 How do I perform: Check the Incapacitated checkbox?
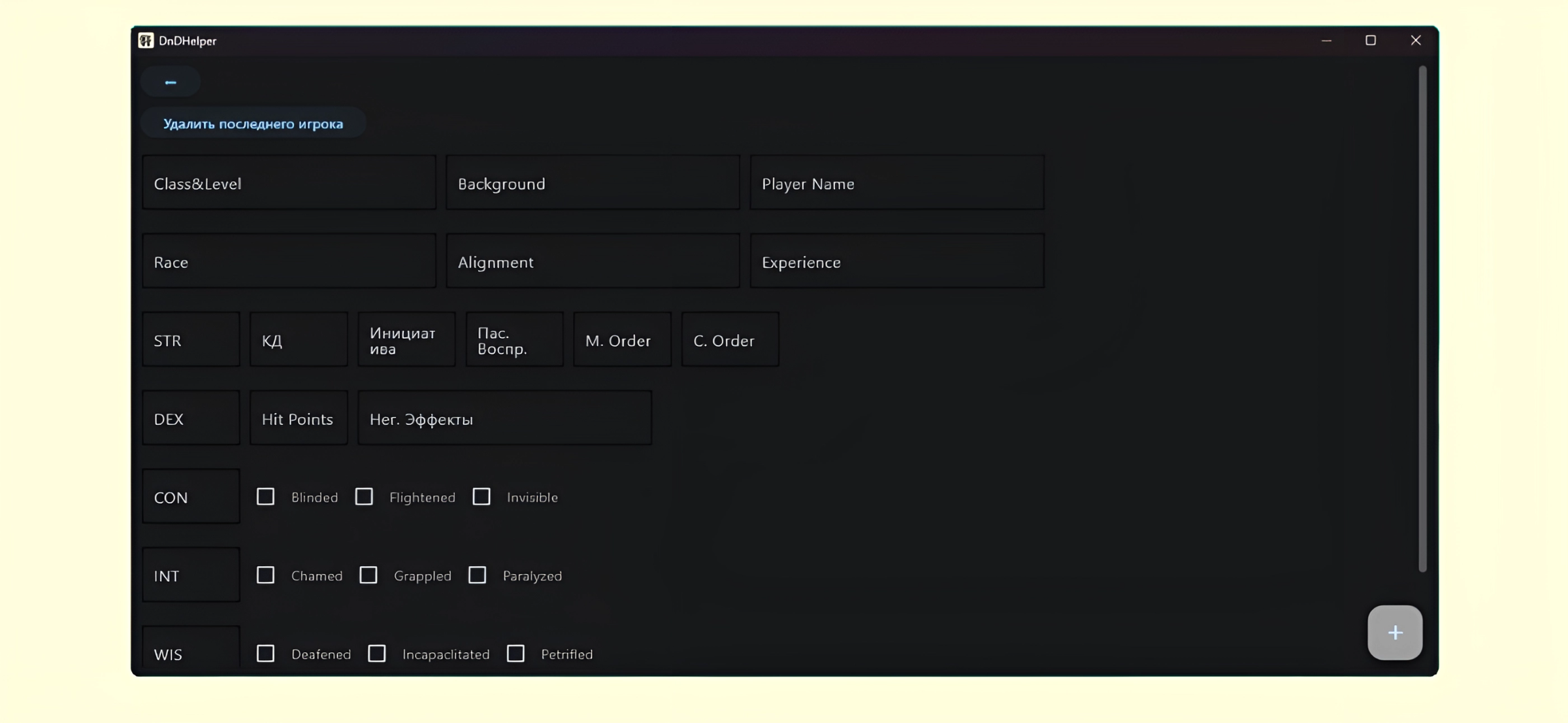[x=377, y=654]
